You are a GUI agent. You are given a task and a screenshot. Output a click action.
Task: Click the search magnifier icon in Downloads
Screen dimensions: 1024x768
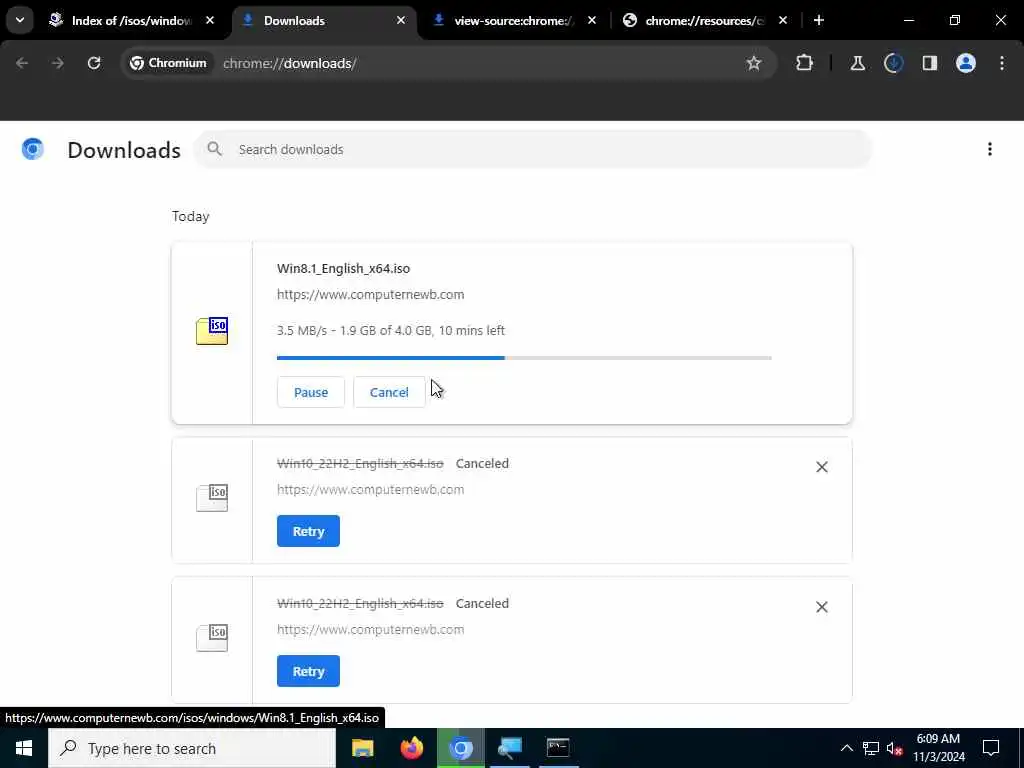coord(214,150)
